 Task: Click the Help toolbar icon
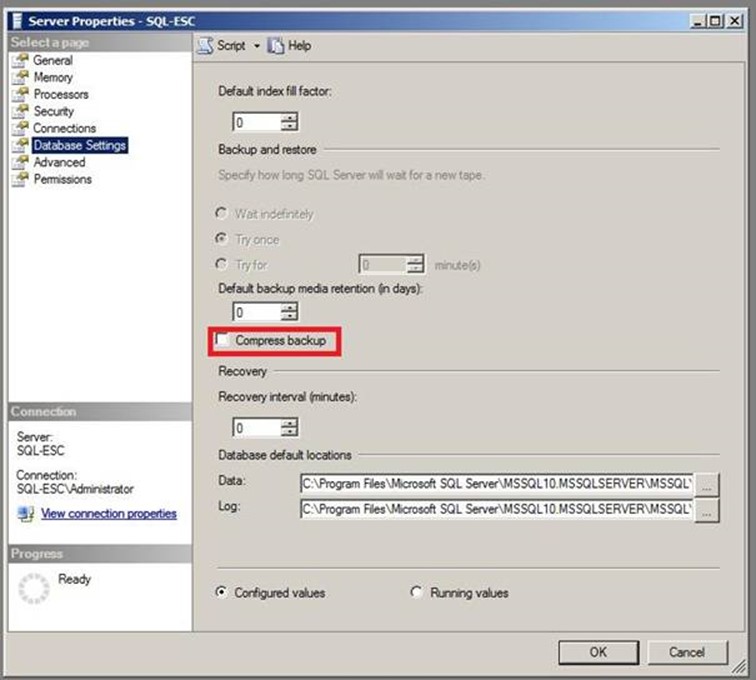[277, 46]
